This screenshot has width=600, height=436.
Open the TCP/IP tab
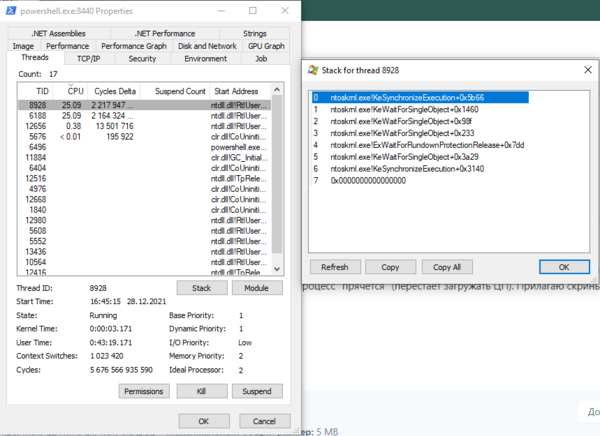tap(88, 59)
